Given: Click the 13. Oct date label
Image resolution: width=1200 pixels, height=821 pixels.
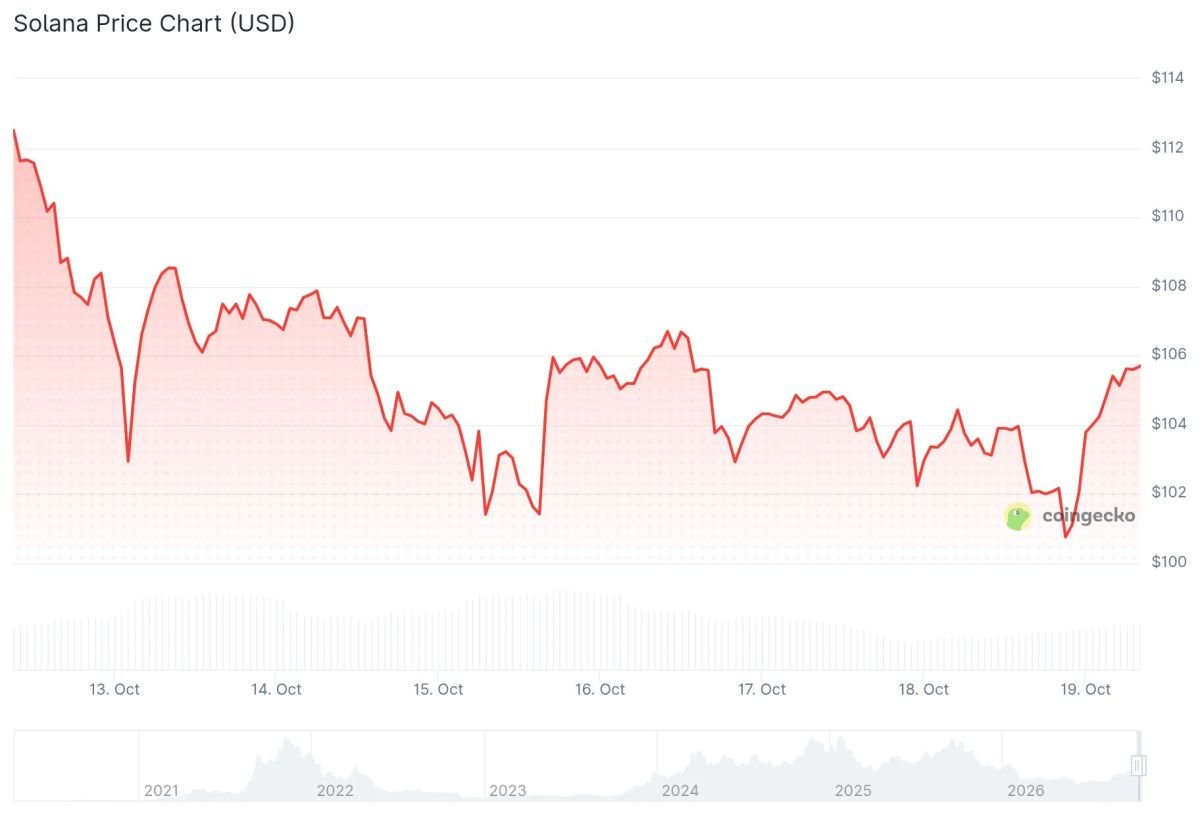Looking at the screenshot, I should tap(114, 689).
